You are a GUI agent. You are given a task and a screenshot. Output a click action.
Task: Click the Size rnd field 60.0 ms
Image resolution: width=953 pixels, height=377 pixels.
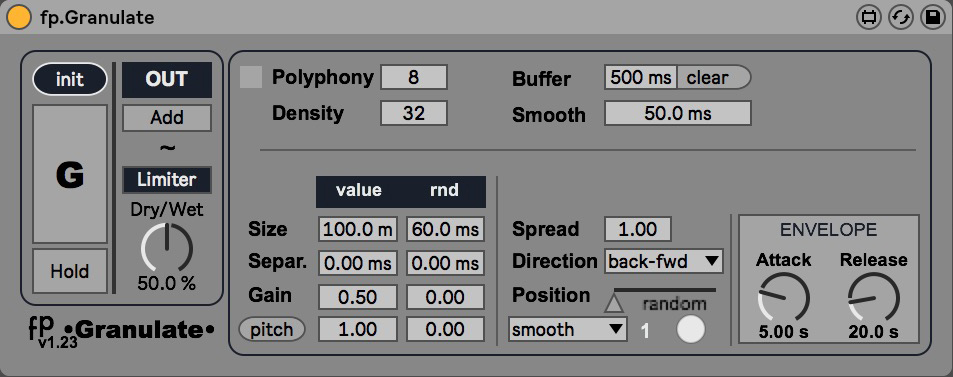click(446, 229)
